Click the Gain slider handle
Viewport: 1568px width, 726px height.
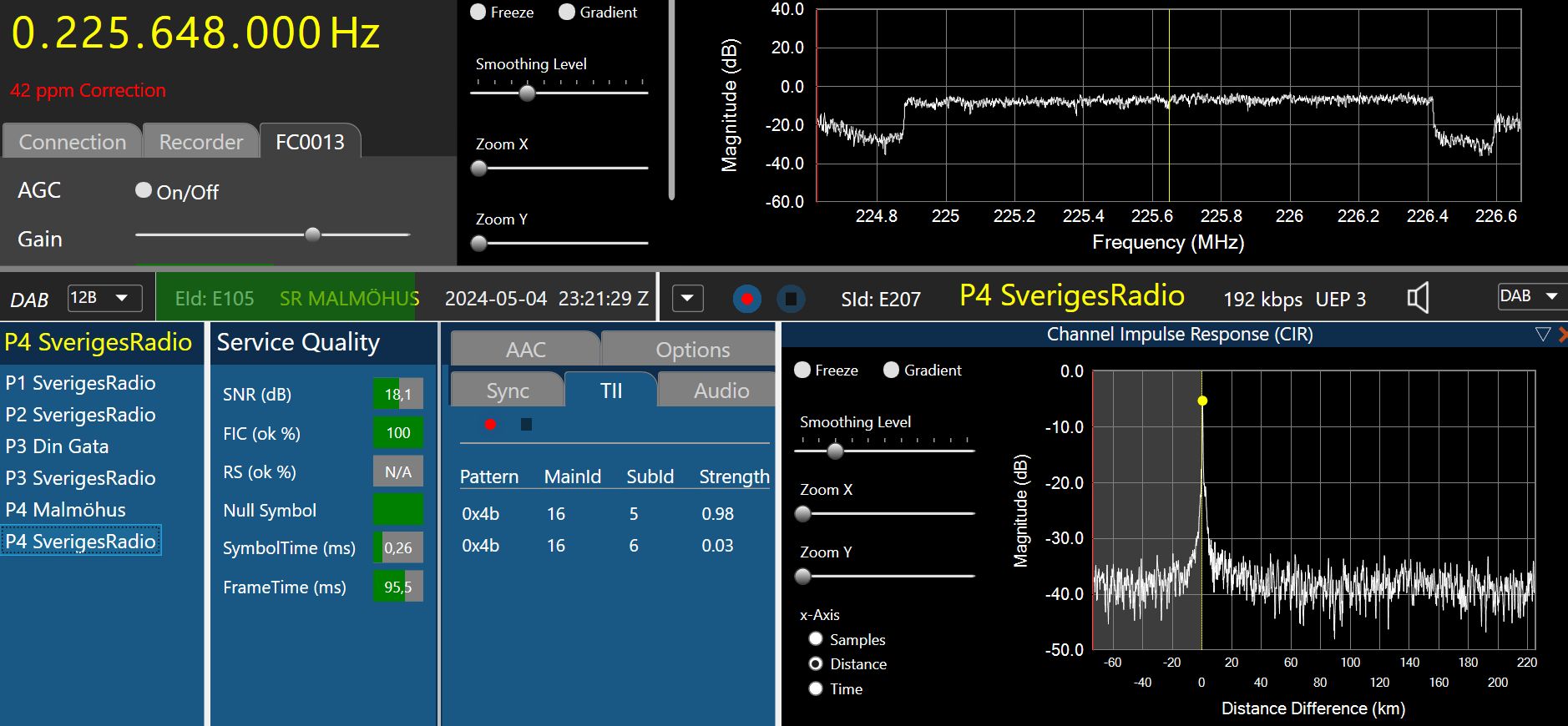point(312,234)
